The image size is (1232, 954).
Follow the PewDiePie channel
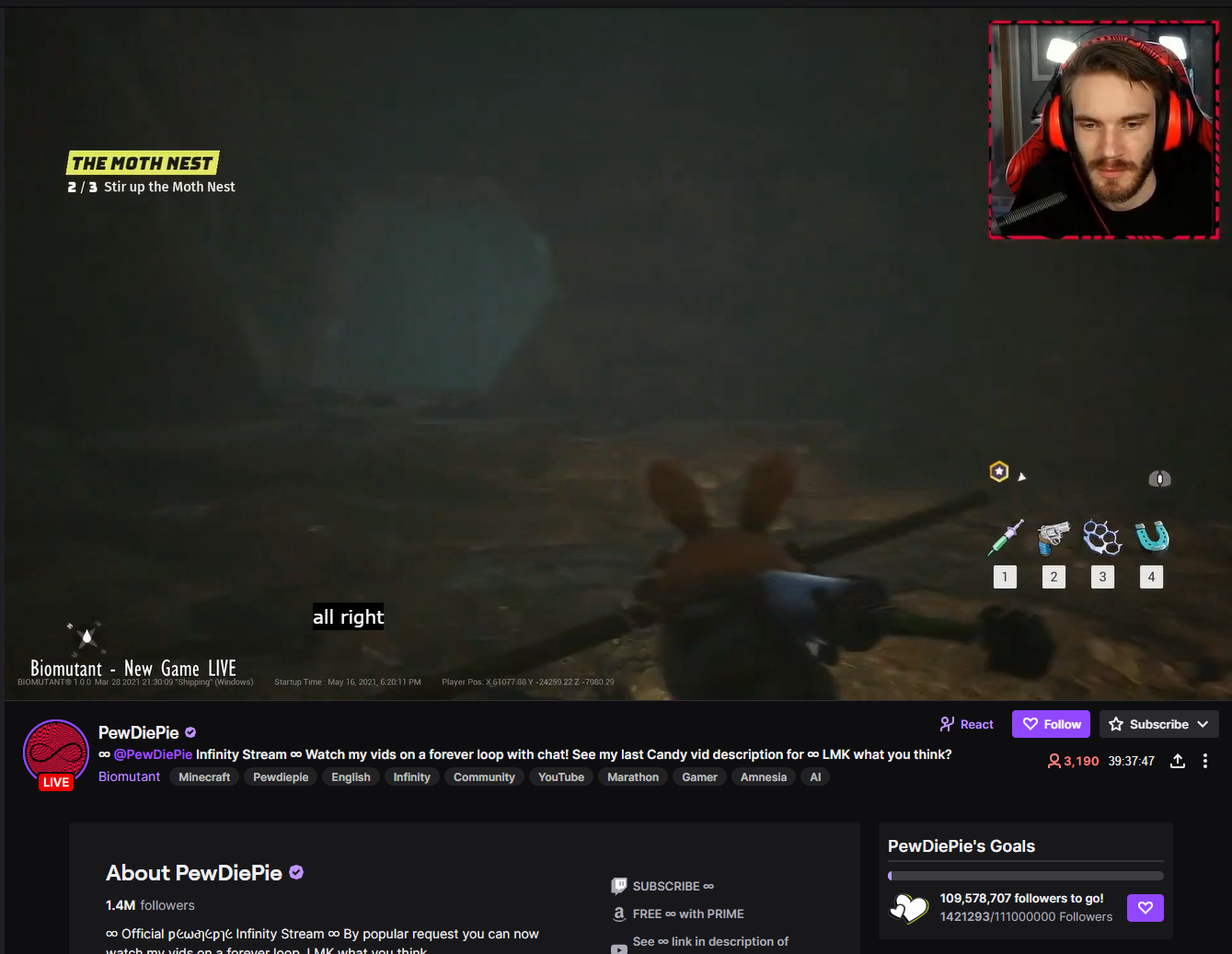[1051, 724]
